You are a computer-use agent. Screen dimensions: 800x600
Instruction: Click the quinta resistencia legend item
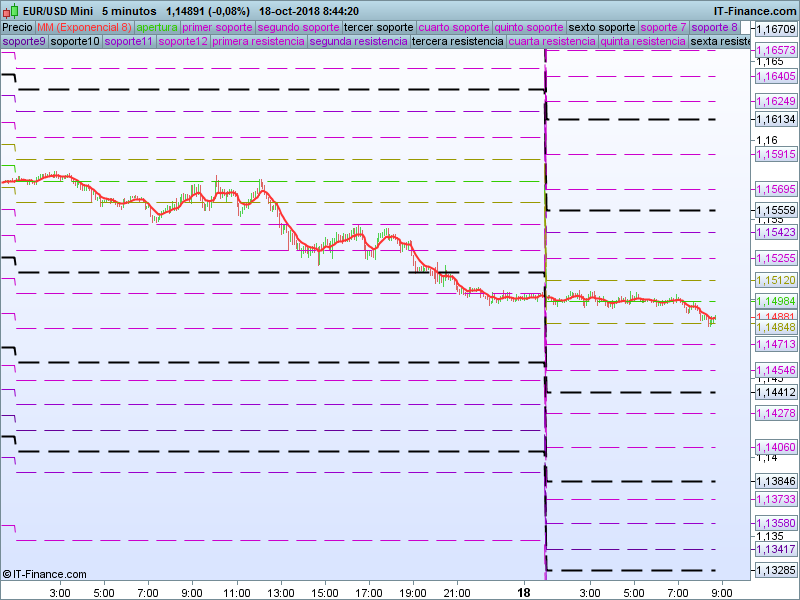pyautogui.click(x=643, y=42)
